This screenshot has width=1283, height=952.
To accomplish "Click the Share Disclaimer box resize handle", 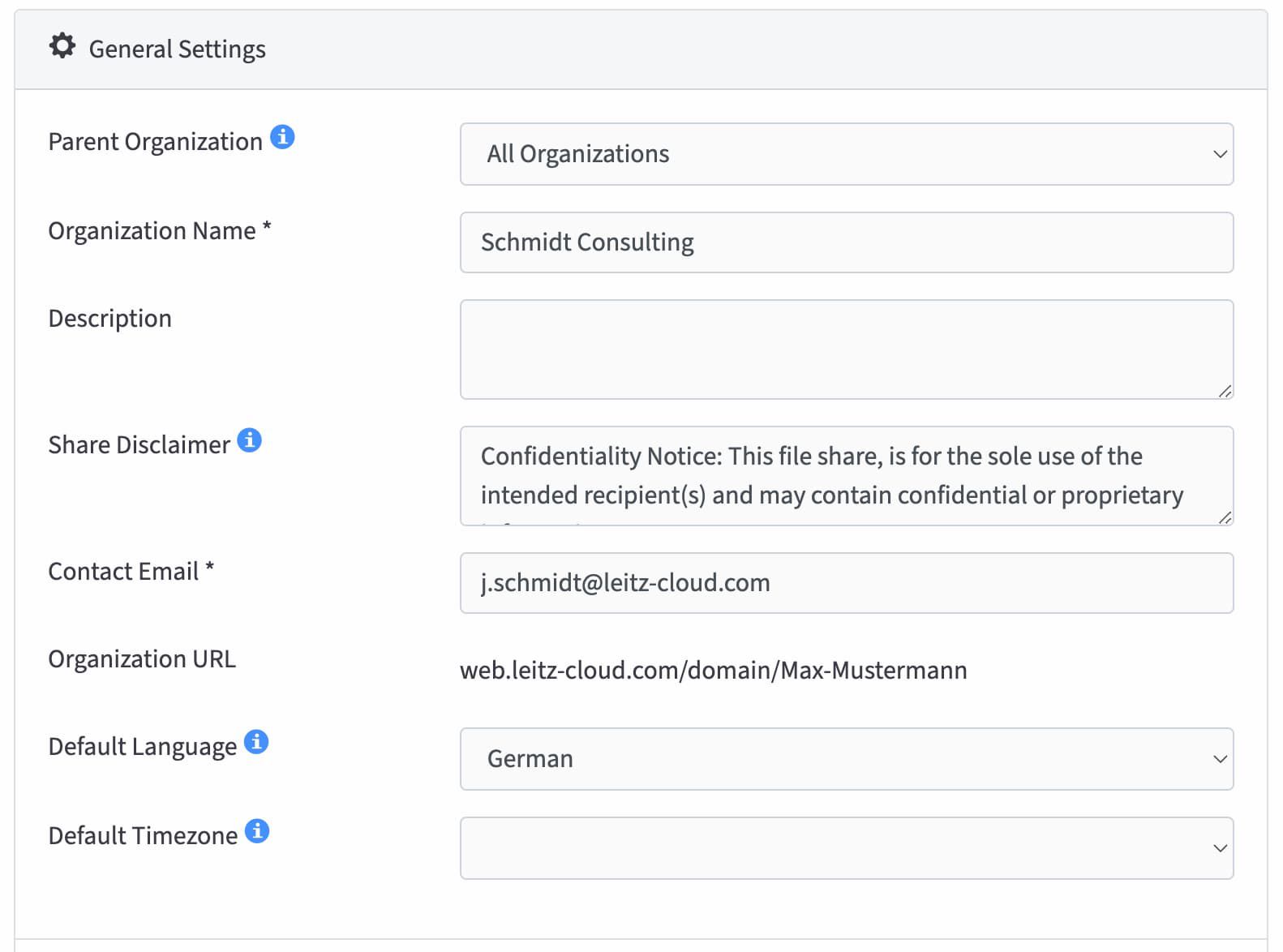I will pyautogui.click(x=1225, y=517).
